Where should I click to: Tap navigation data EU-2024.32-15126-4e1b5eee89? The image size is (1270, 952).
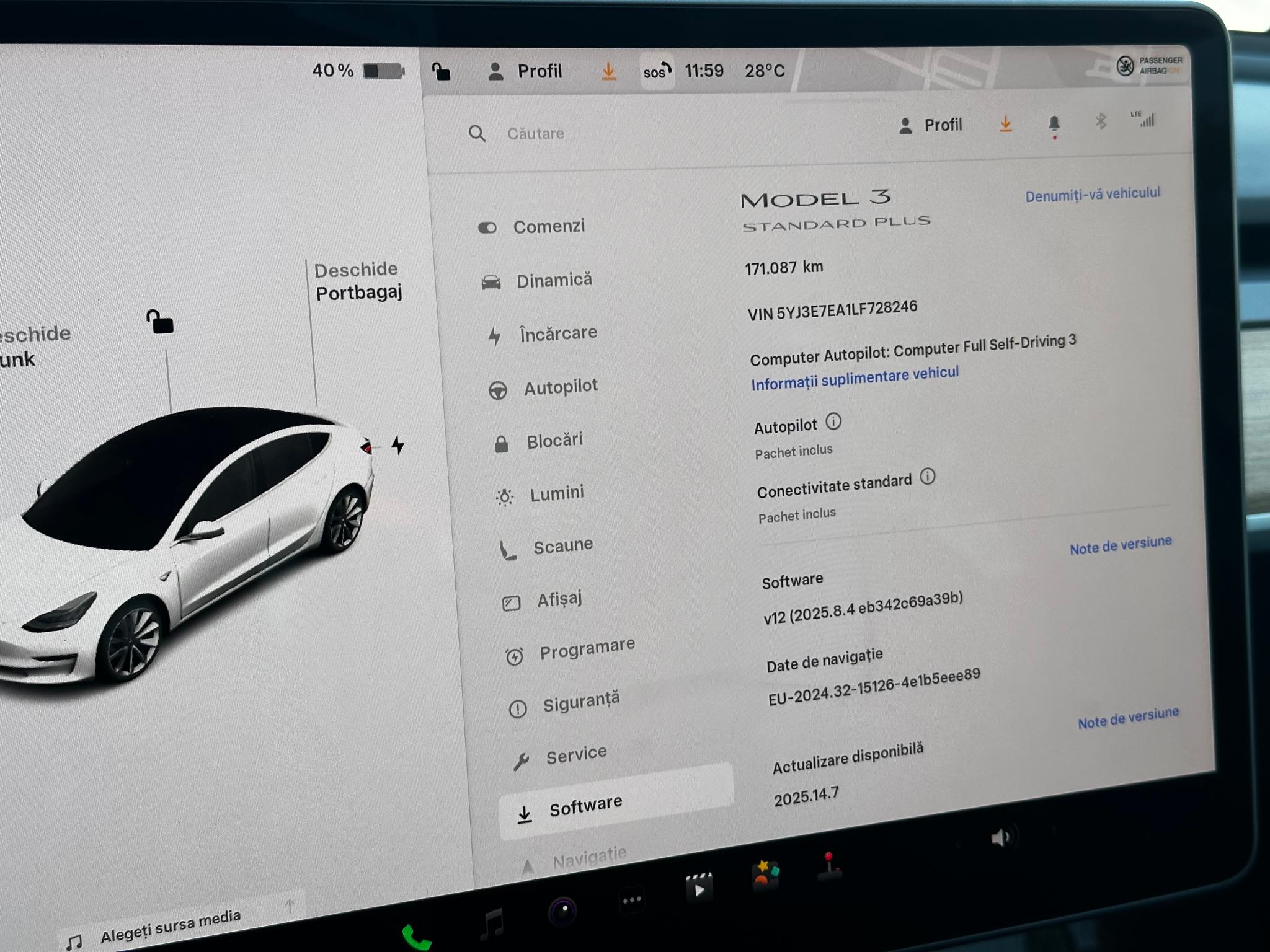[x=874, y=687]
